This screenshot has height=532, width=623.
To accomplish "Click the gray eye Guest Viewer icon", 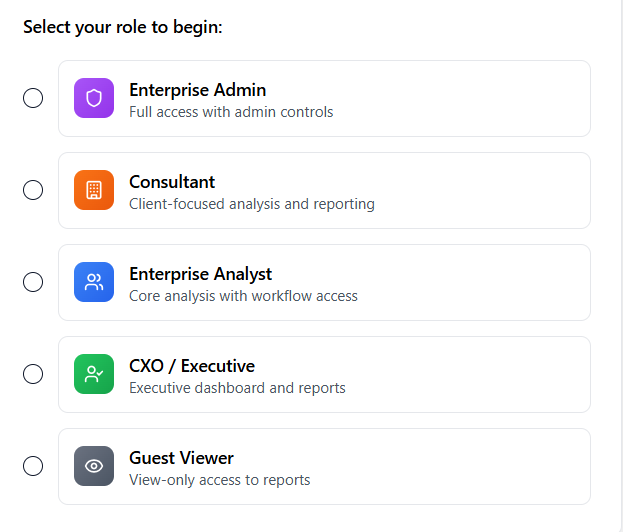I will point(94,466).
